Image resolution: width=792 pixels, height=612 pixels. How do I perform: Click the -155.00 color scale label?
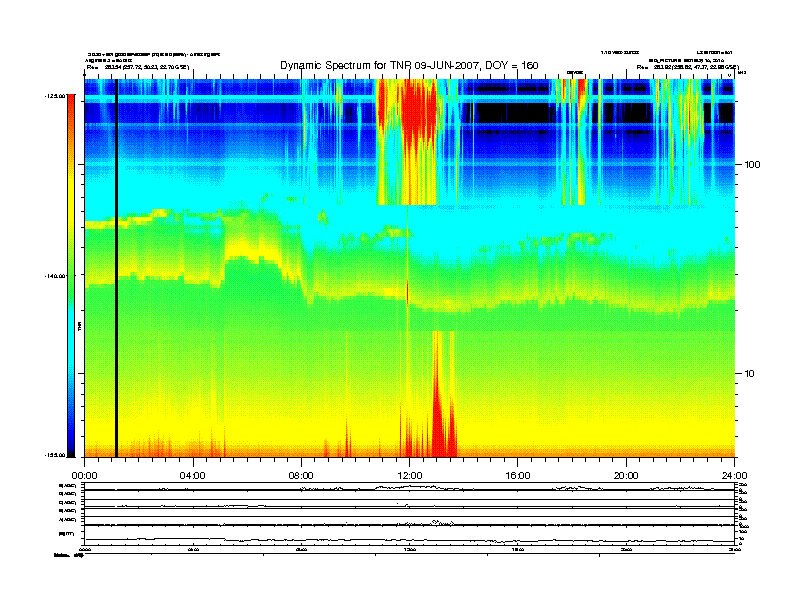coord(56,455)
